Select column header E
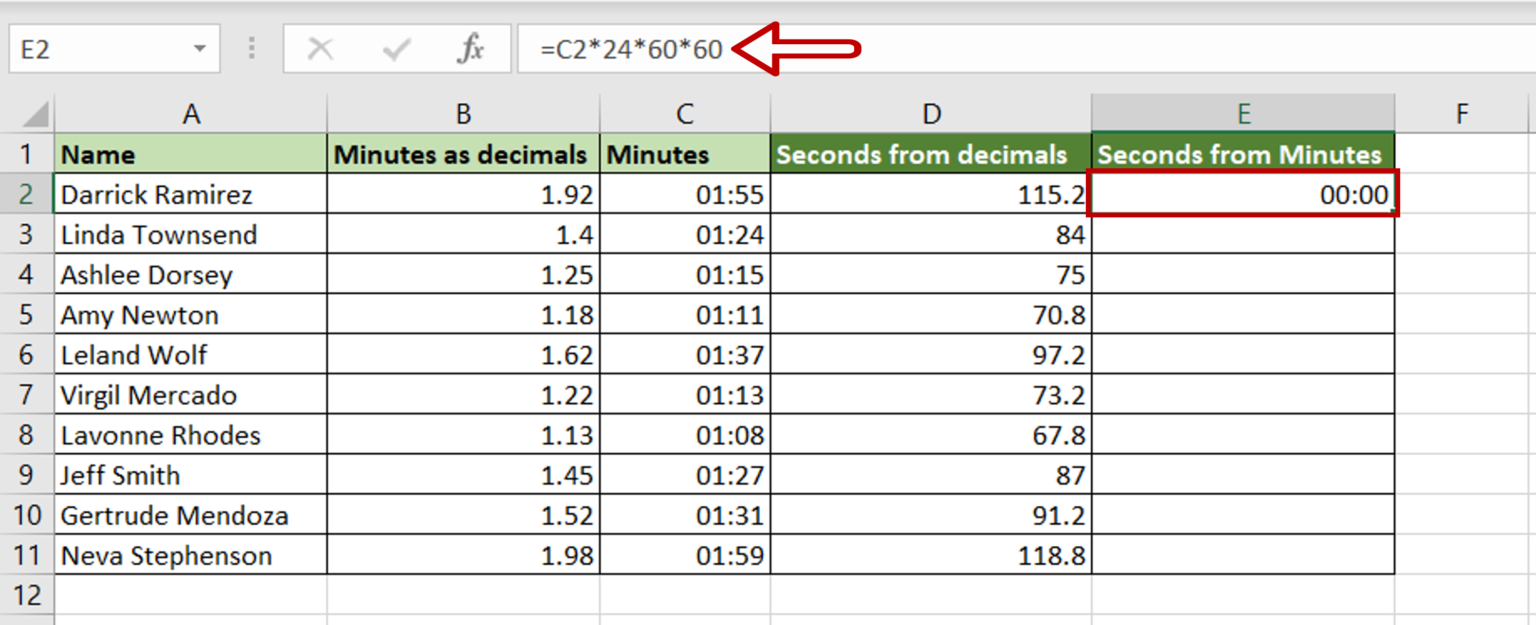Image resolution: width=1536 pixels, height=625 pixels. coord(1243,112)
